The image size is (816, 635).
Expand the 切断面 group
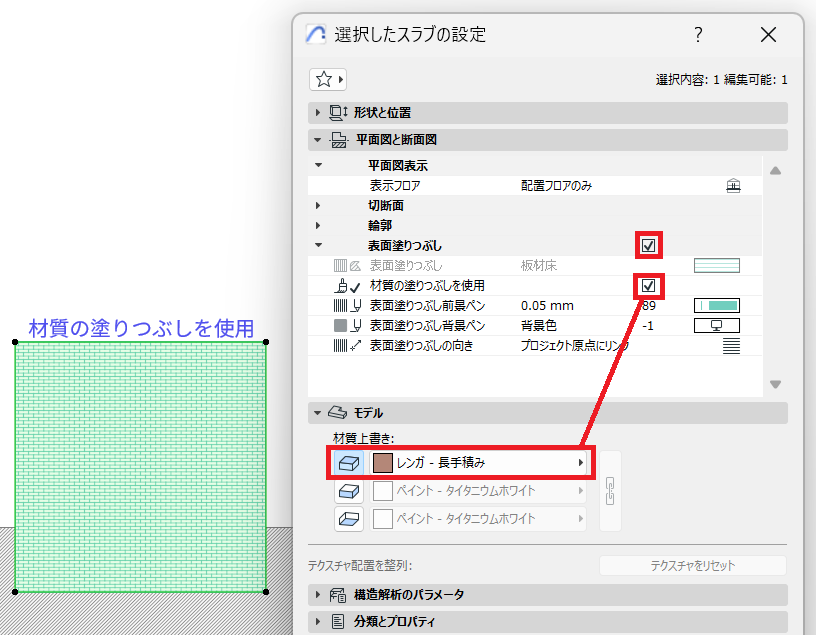[x=318, y=206]
